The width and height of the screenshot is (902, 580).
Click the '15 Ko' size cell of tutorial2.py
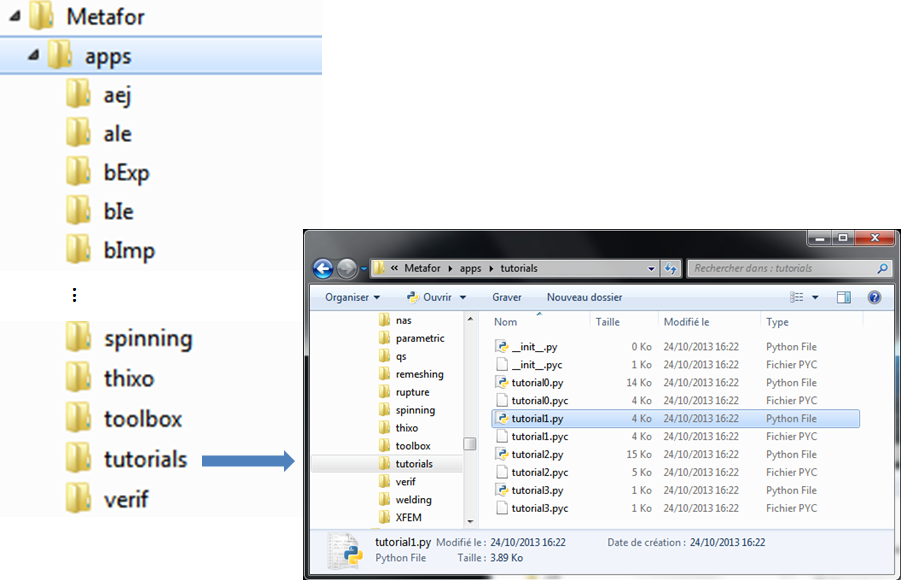[639, 455]
